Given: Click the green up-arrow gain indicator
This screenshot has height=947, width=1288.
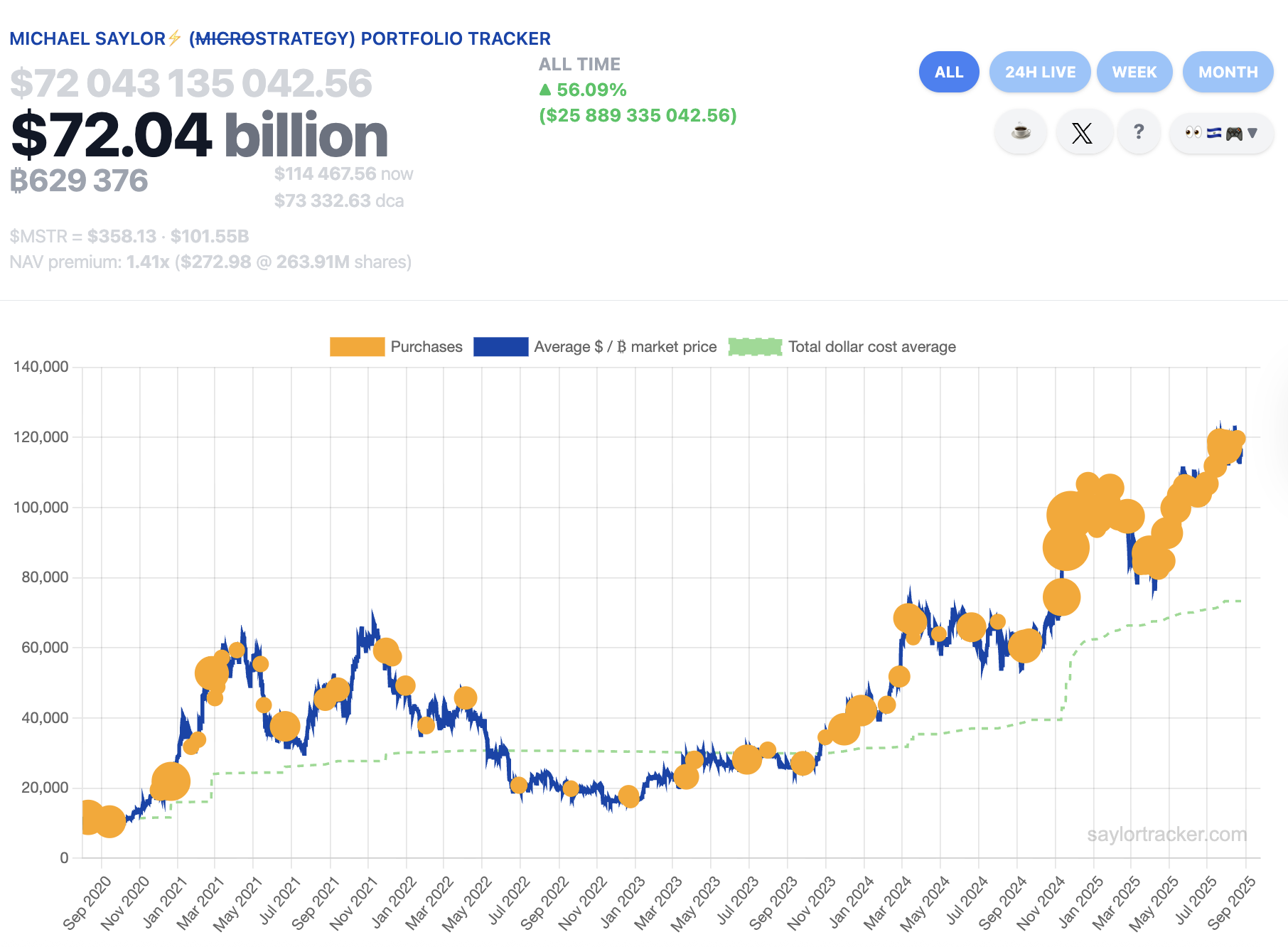Looking at the screenshot, I should coord(546,90).
